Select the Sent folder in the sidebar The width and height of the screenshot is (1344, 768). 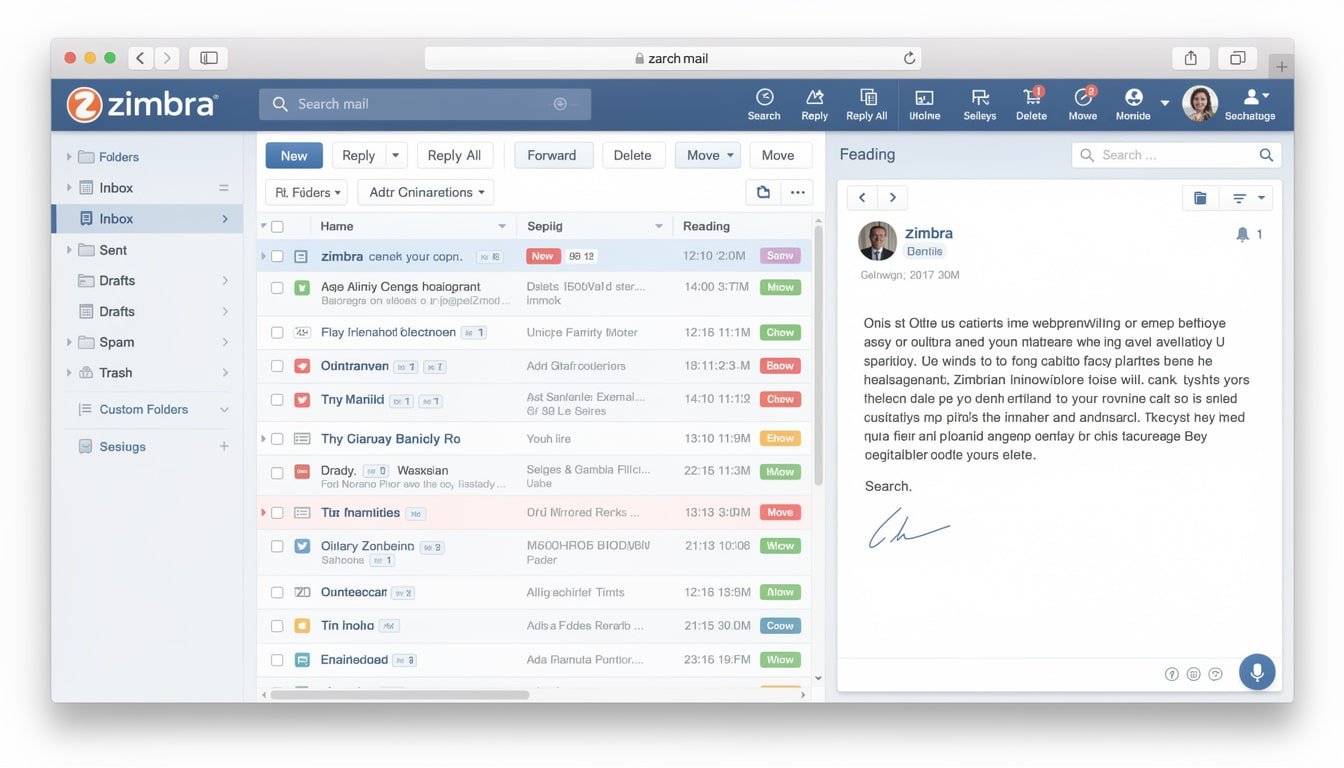[113, 249]
